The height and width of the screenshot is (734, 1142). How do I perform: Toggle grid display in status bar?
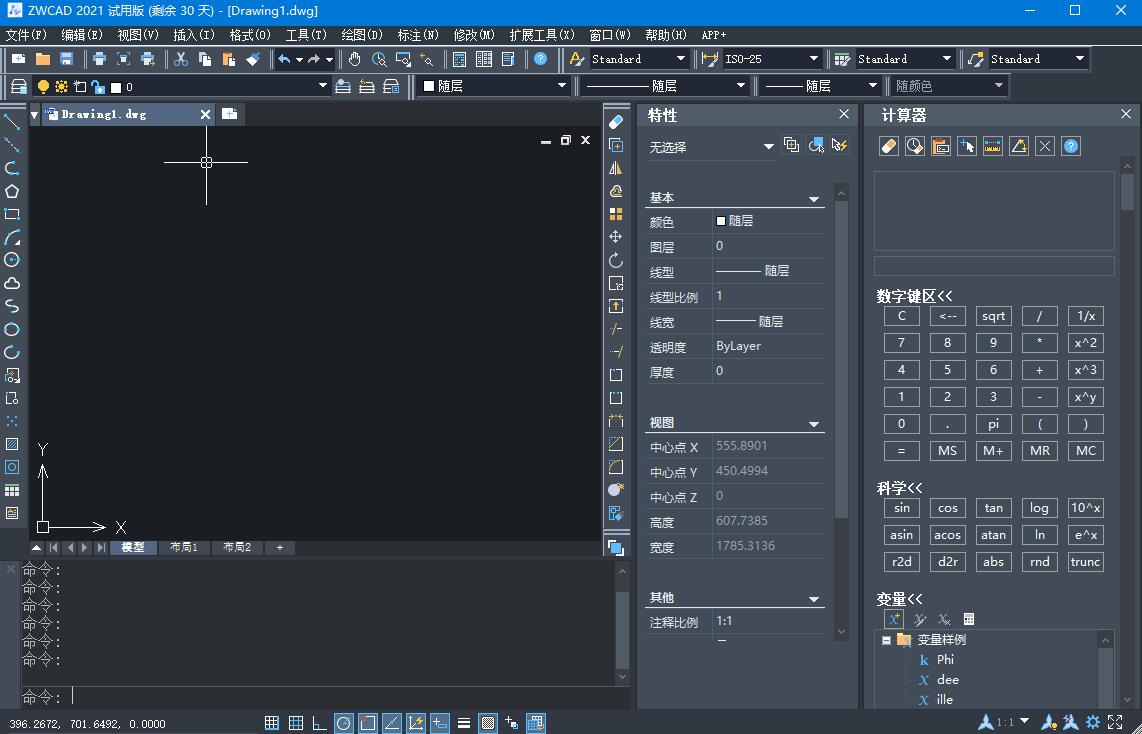point(296,723)
